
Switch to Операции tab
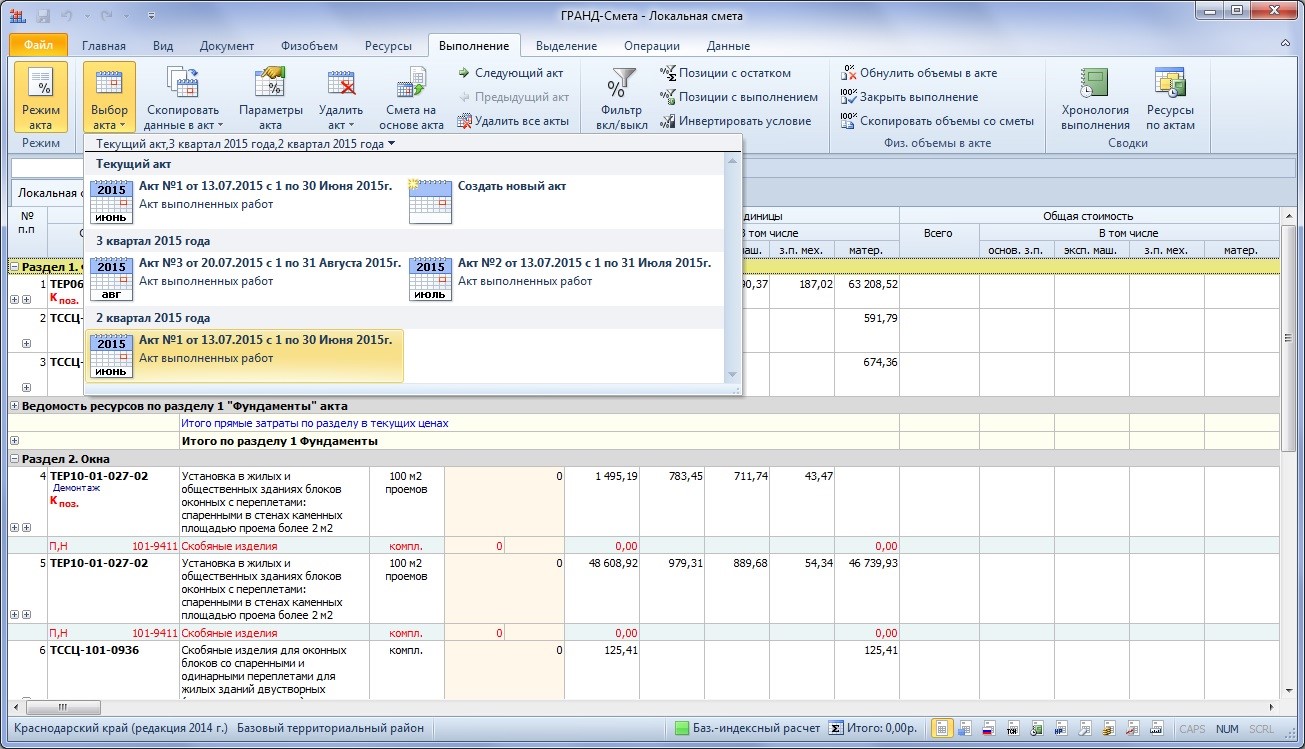tap(652, 46)
